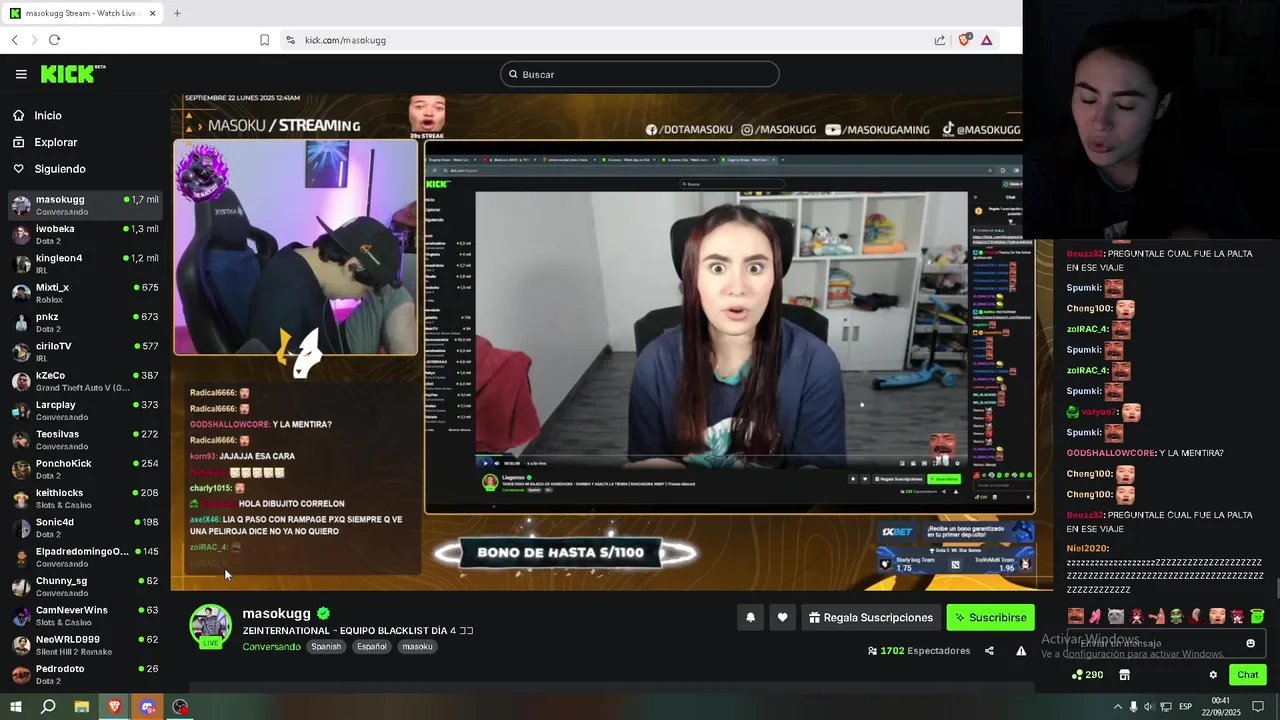
Task: Select the masokugg Stream browser tab
Action: (82, 13)
